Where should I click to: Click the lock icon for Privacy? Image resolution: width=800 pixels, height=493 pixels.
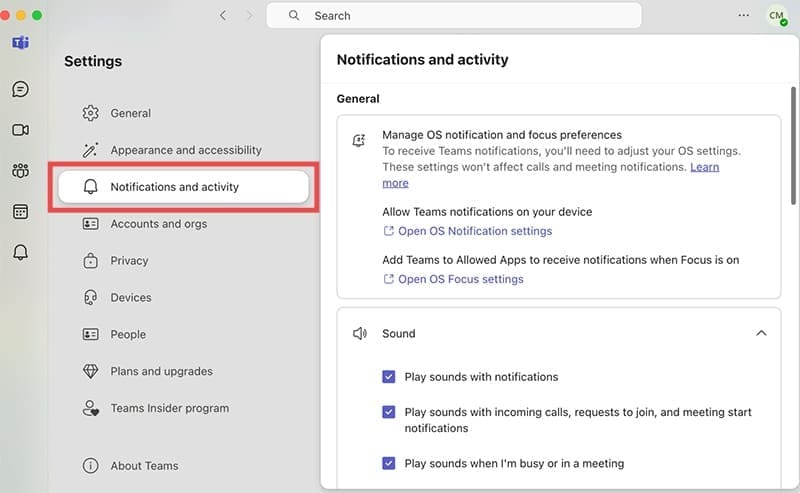tap(90, 260)
